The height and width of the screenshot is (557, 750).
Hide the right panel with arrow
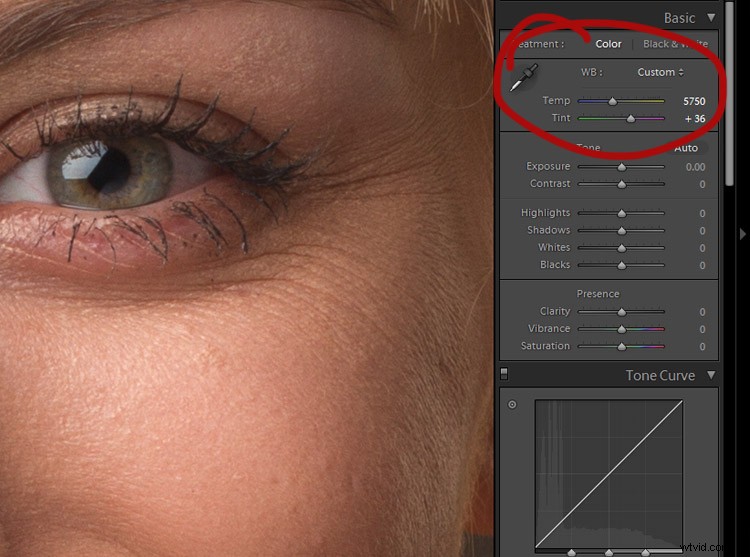(742, 234)
